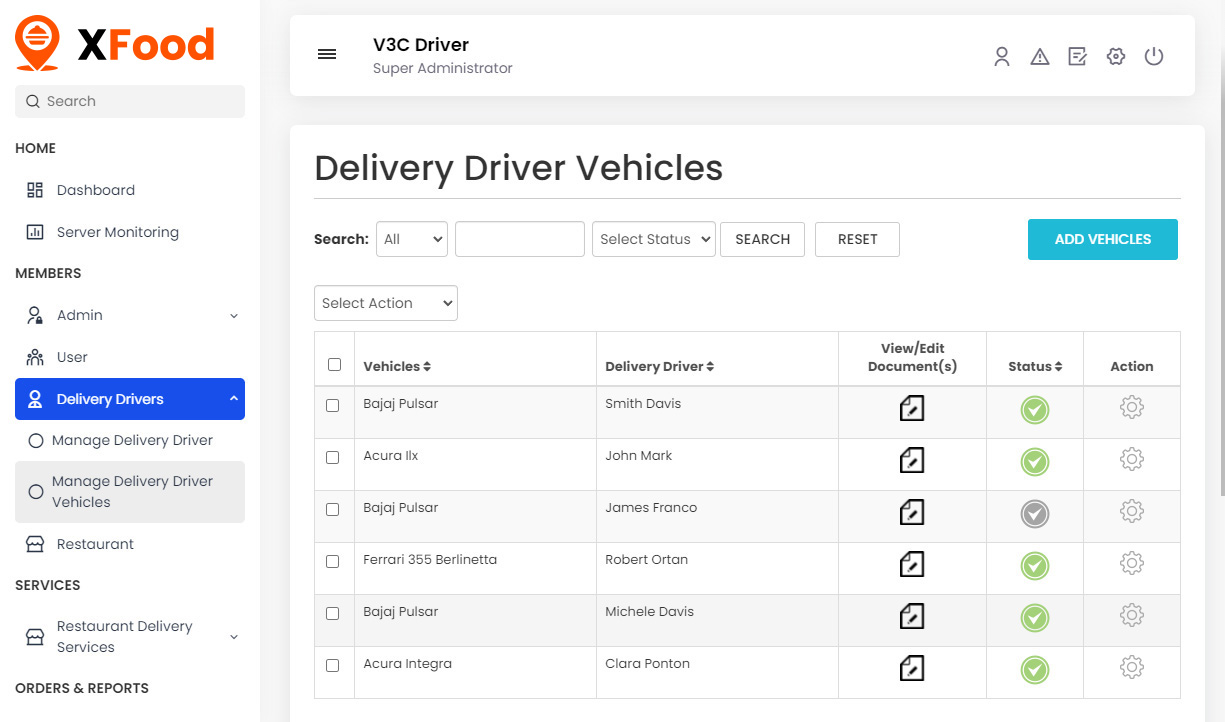The height and width of the screenshot is (722, 1225).
Task: Open the Select Status dropdown
Action: pos(653,239)
